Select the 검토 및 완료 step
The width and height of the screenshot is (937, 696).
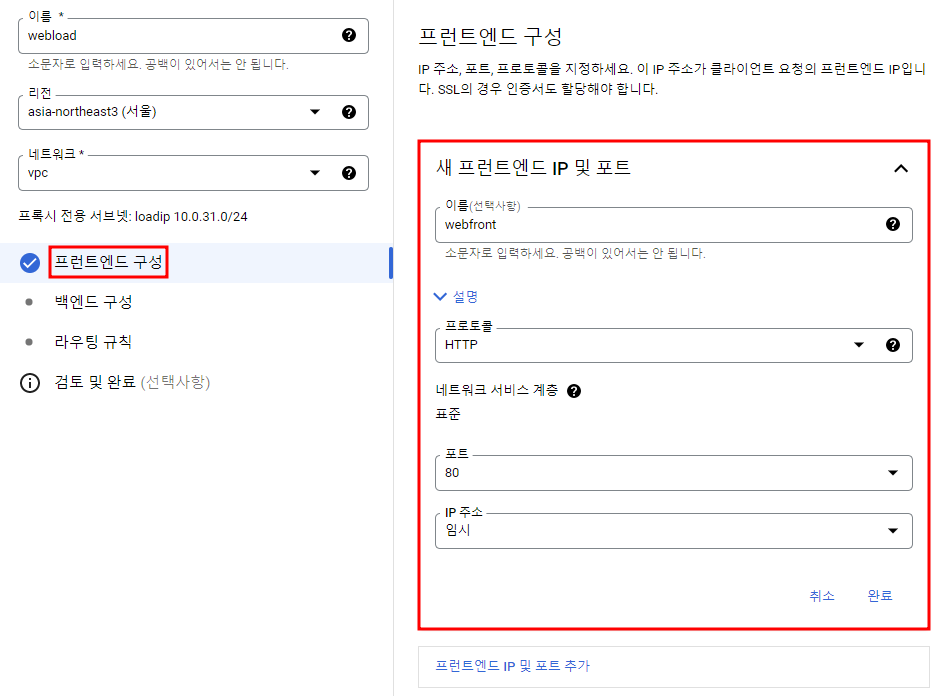coord(132,382)
